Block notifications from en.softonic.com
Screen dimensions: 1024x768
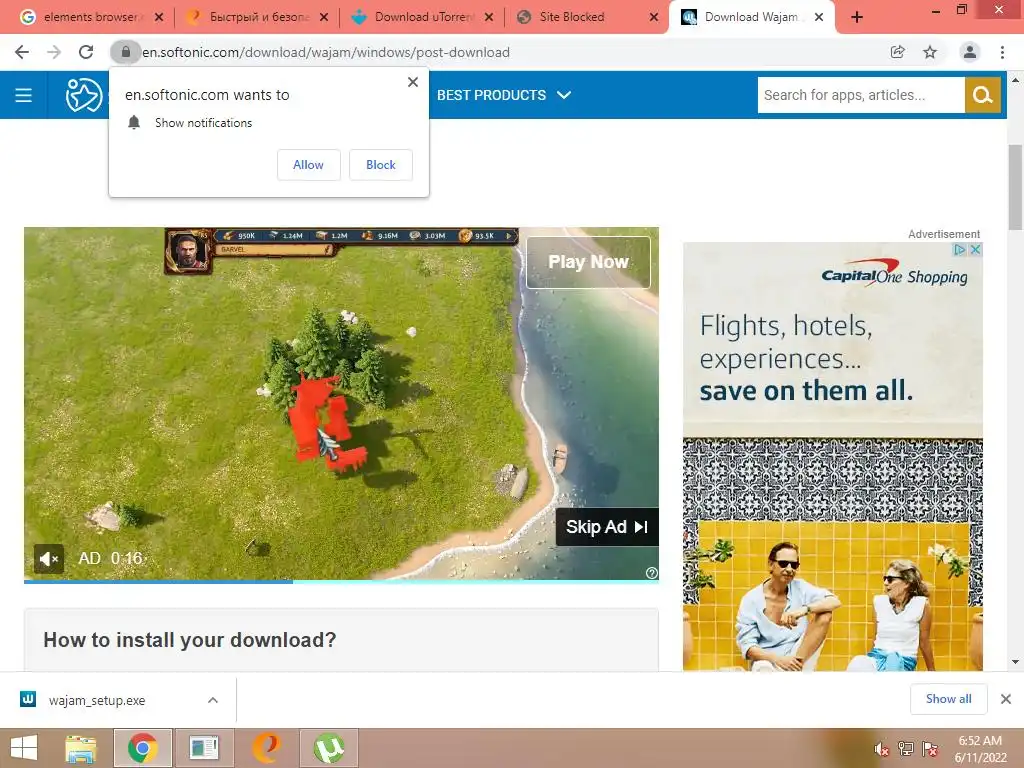(x=381, y=165)
